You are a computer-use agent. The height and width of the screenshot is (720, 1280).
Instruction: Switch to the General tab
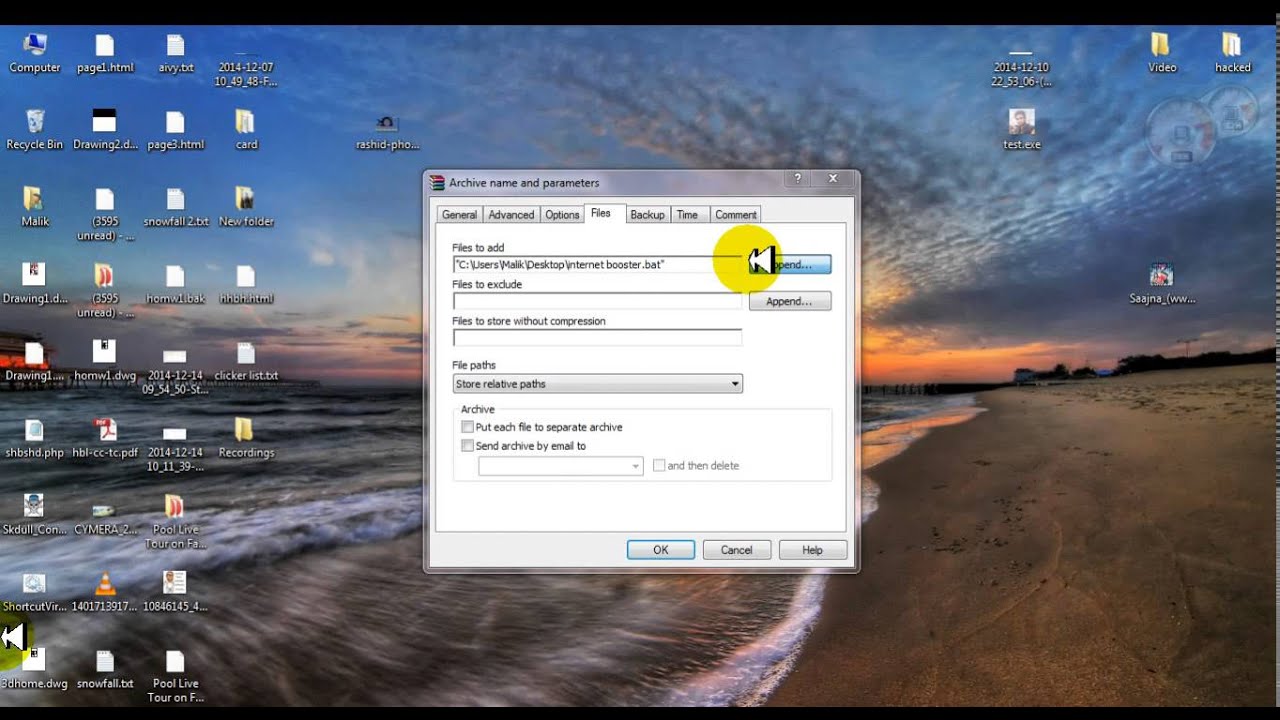tap(459, 215)
